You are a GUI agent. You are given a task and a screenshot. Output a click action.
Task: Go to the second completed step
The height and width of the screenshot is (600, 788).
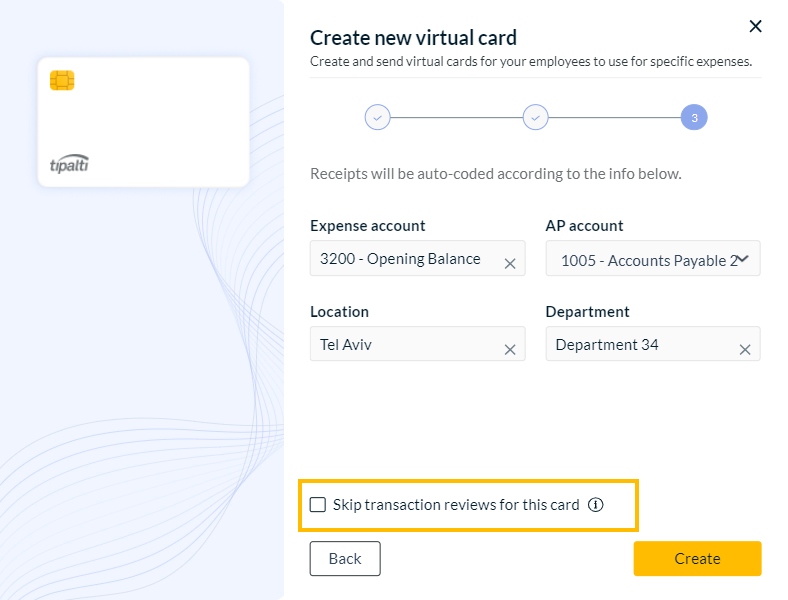536,118
